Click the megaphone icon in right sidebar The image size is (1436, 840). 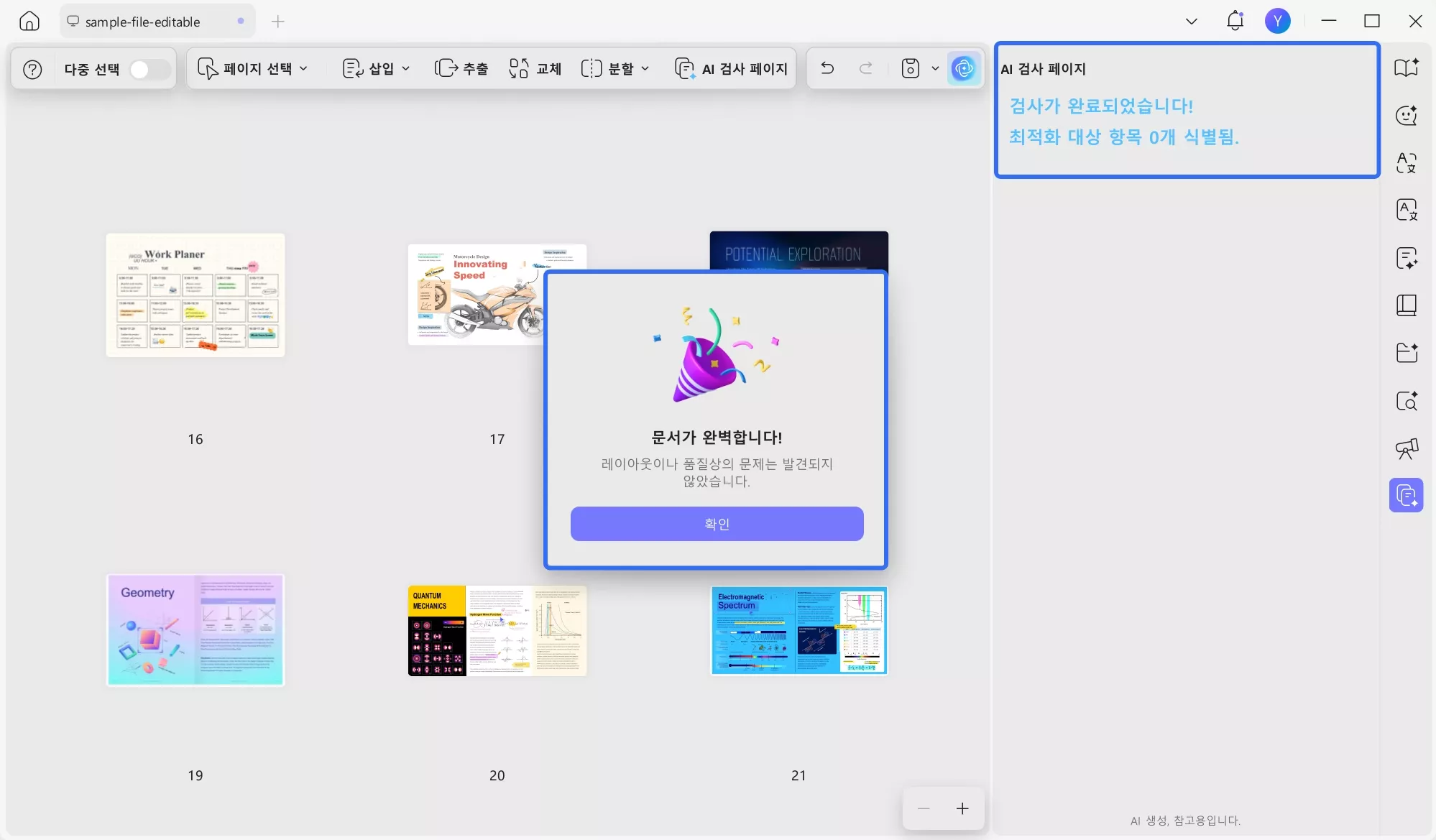point(1406,448)
